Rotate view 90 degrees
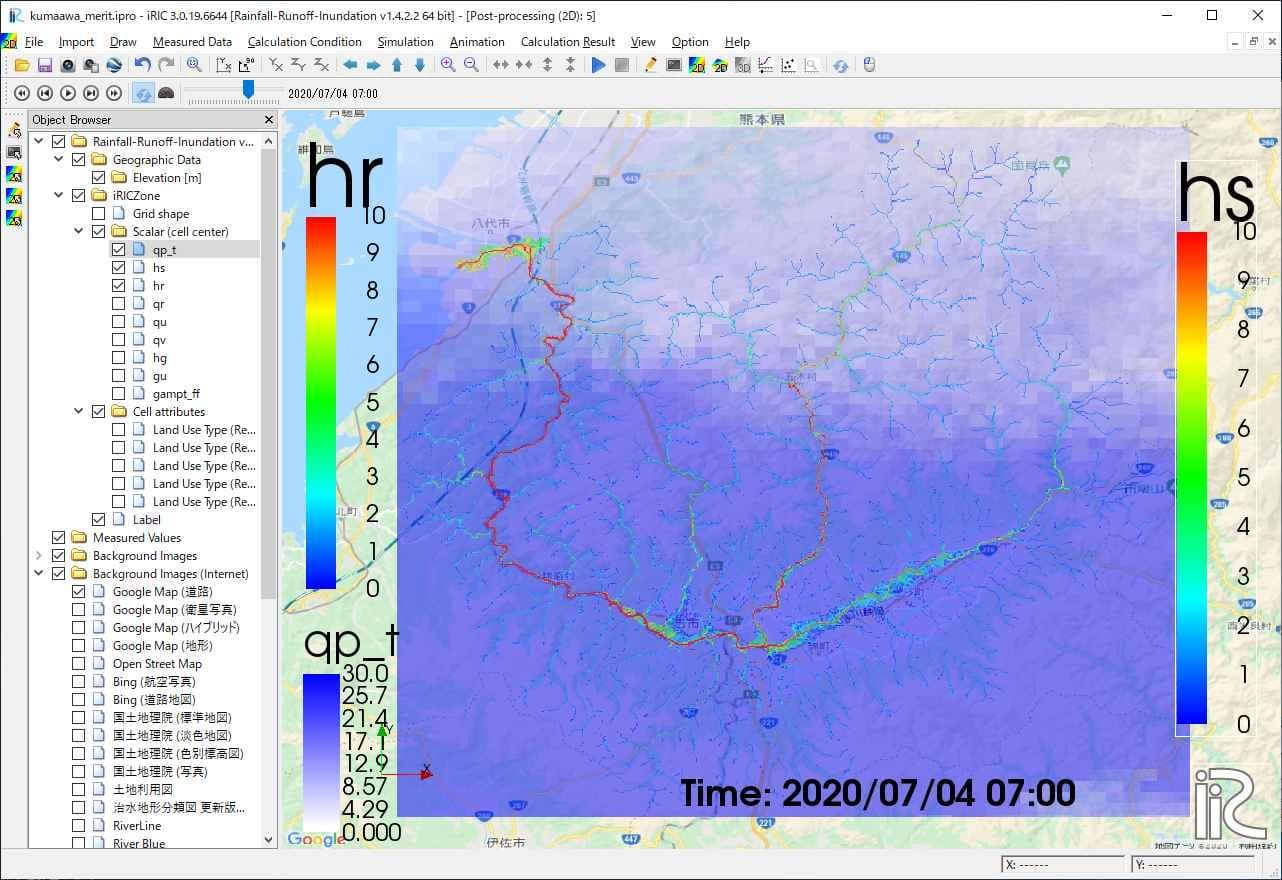Image resolution: width=1282 pixels, height=880 pixels. click(x=246, y=65)
